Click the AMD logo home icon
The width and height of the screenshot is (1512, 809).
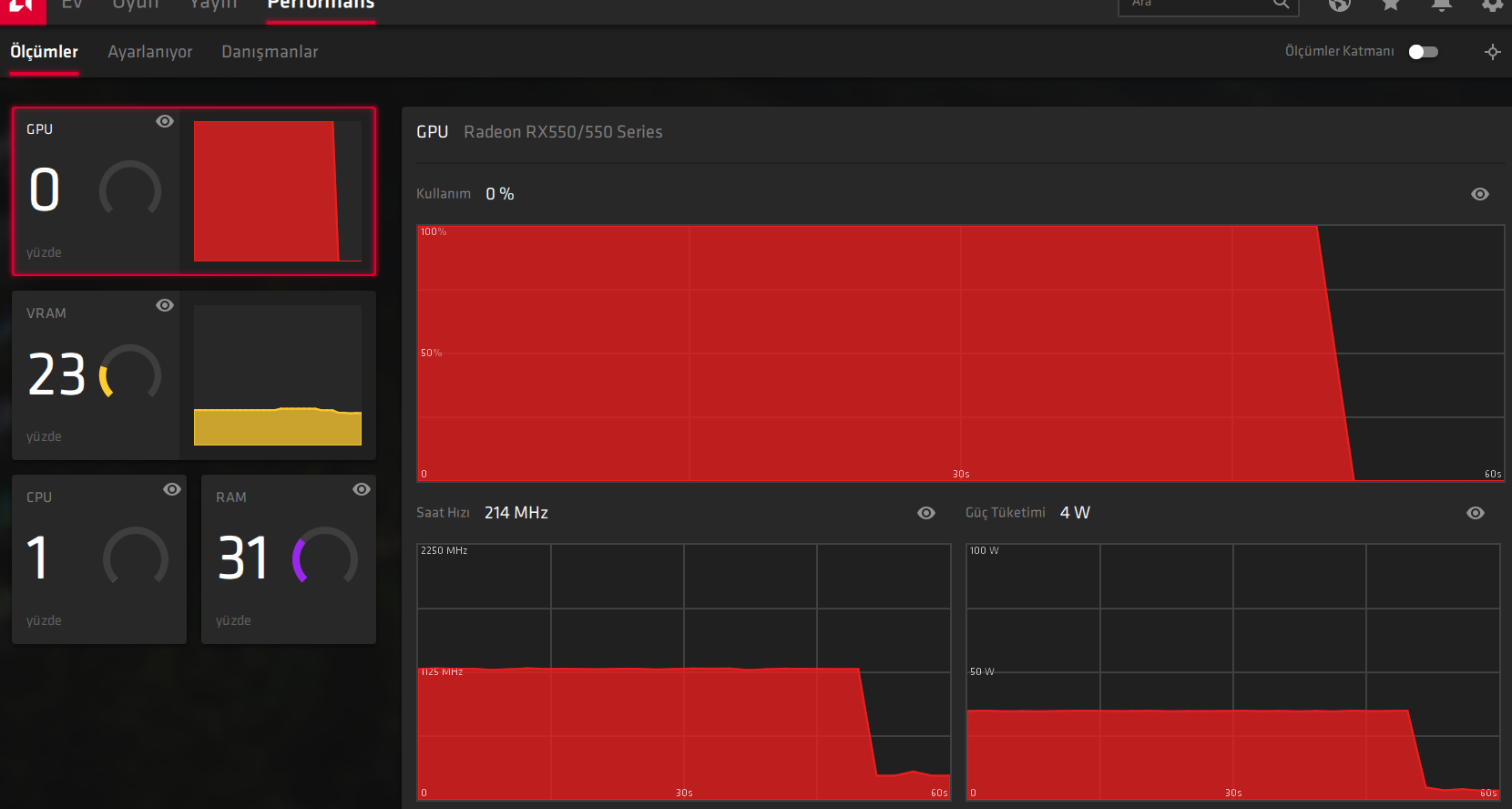click(x=22, y=7)
